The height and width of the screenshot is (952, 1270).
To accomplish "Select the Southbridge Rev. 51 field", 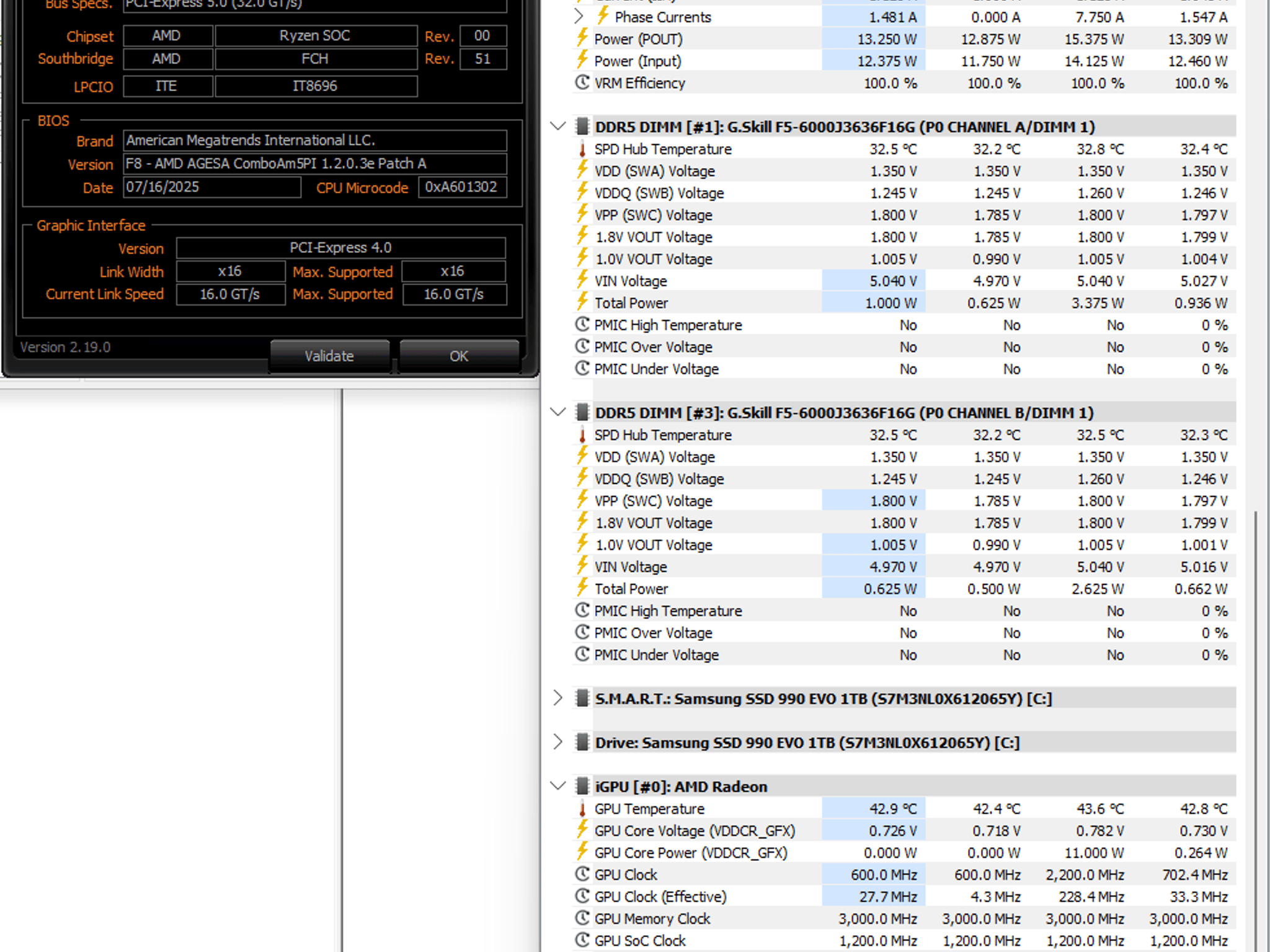I will coord(483,59).
